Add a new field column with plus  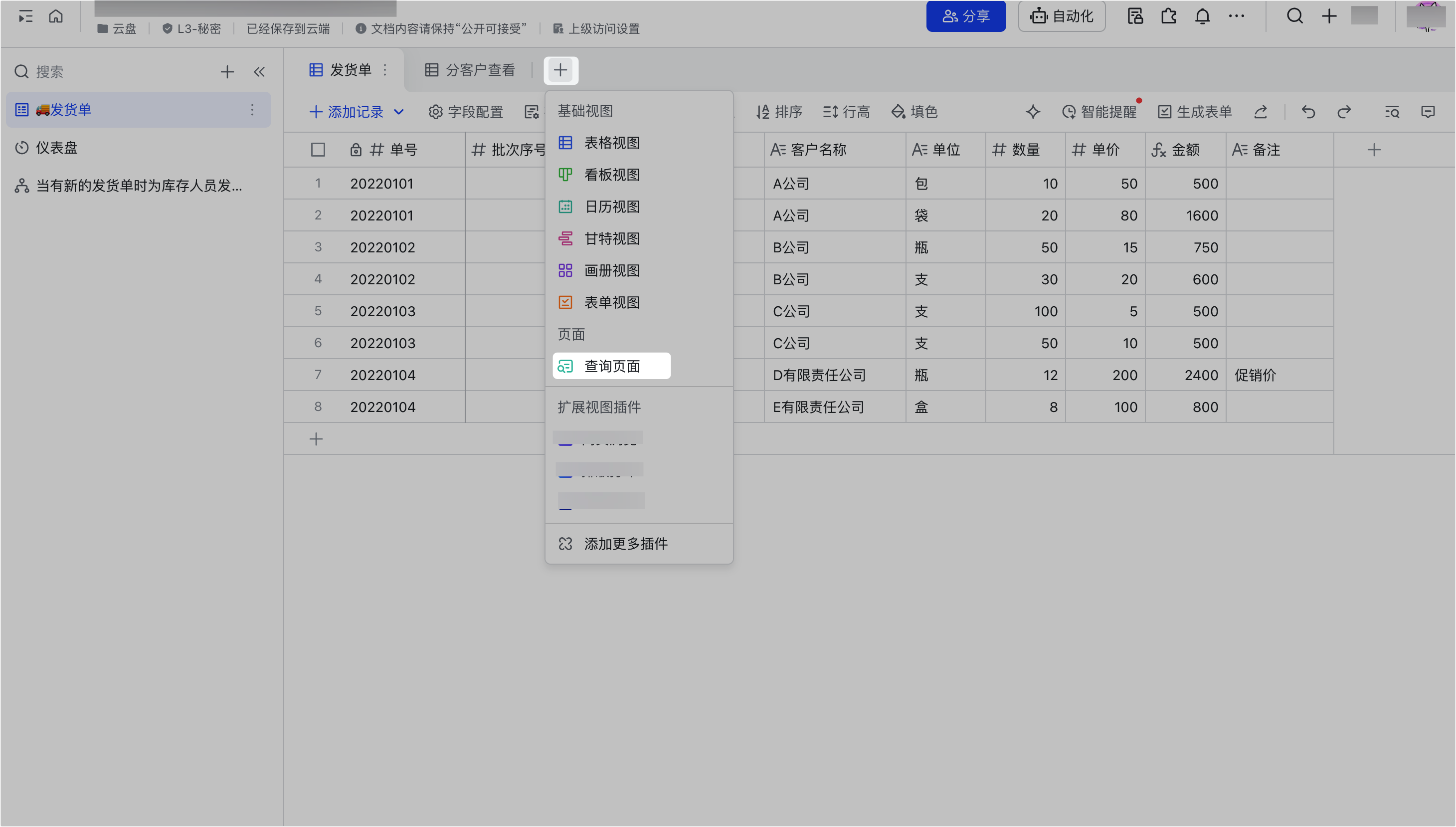tap(1374, 150)
